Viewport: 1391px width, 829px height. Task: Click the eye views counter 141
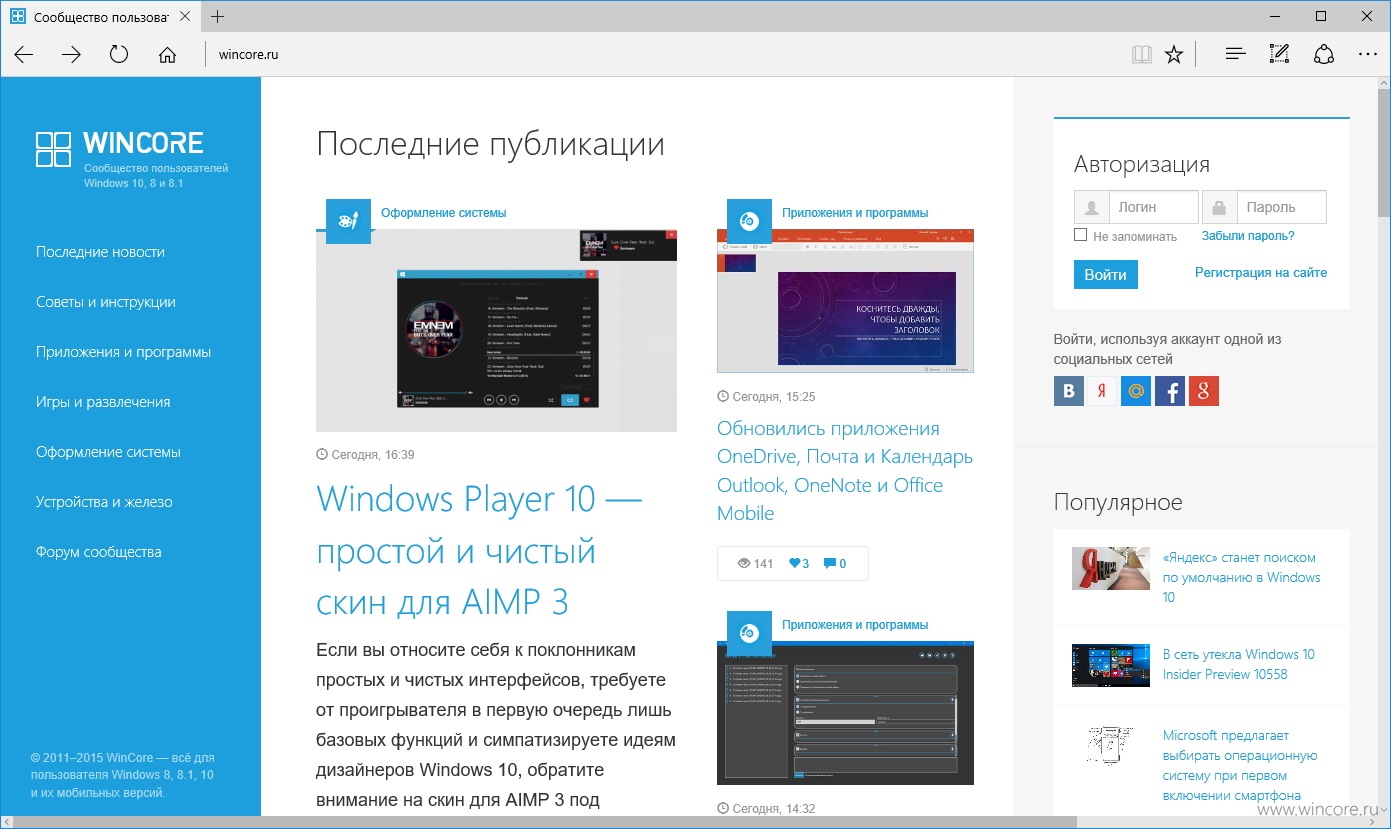click(755, 563)
